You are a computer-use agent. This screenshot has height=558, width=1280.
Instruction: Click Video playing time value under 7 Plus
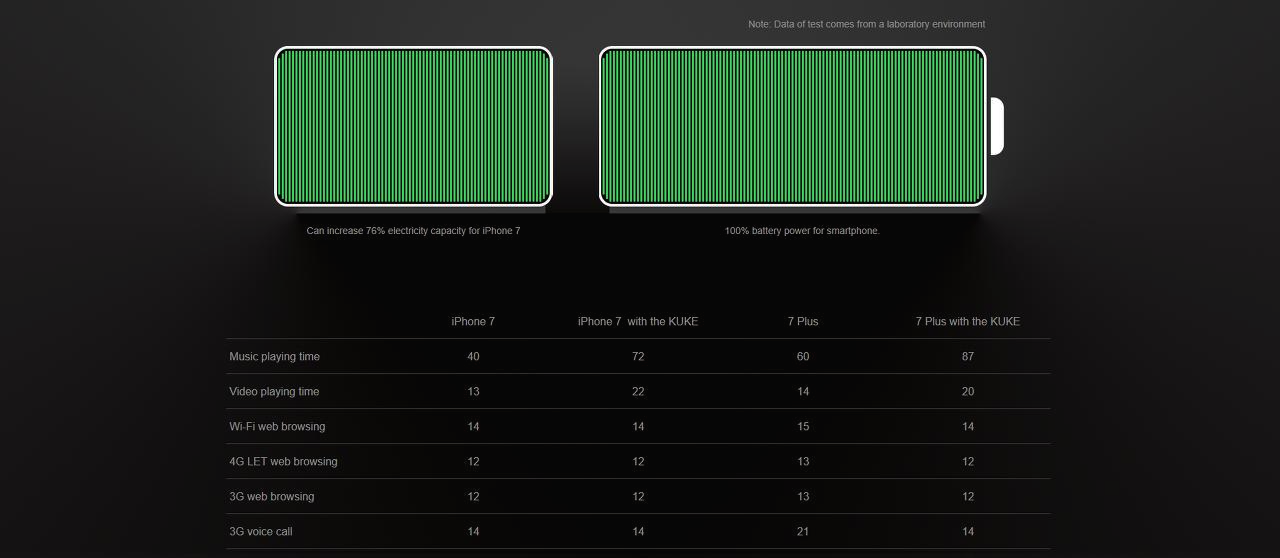click(803, 391)
